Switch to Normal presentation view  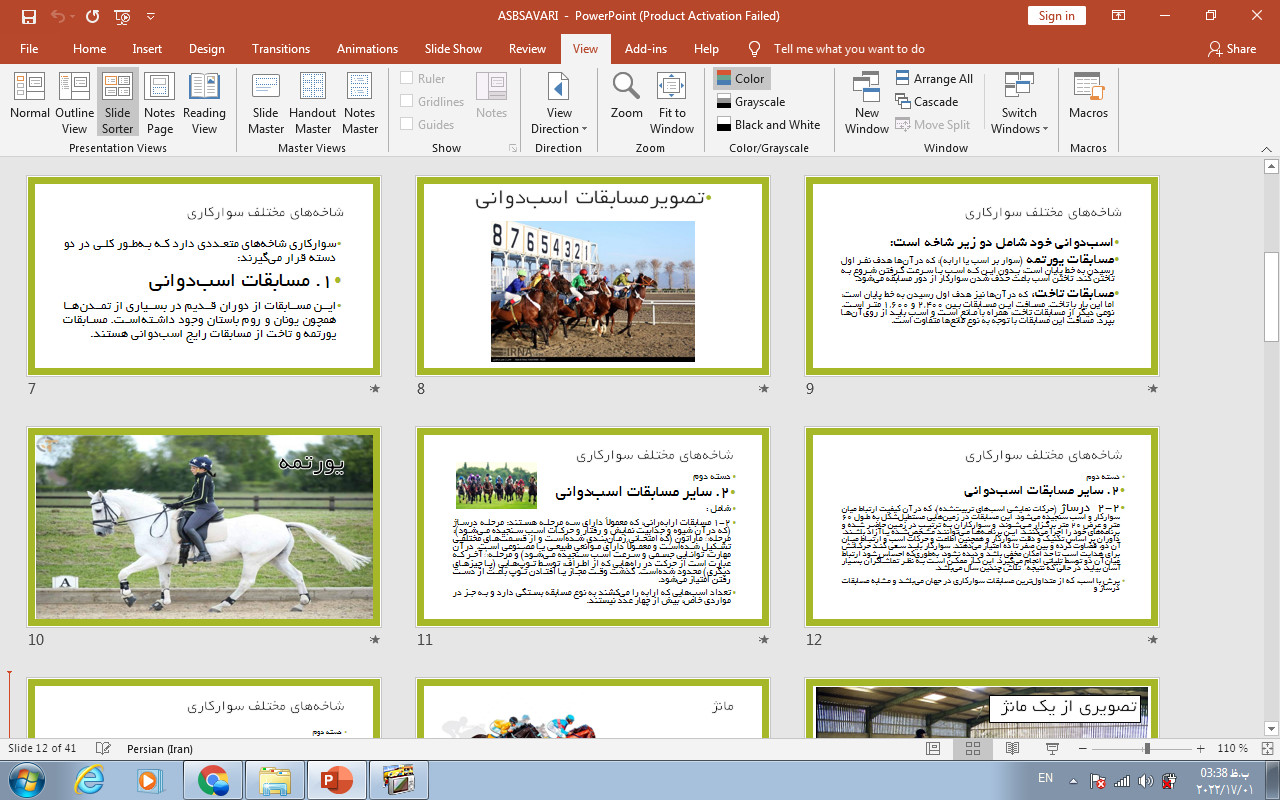[x=30, y=101]
